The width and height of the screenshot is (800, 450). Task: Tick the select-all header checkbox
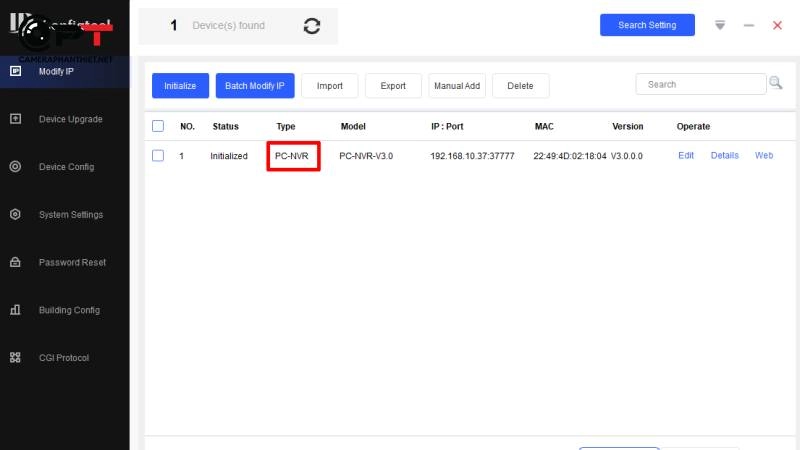coord(158,126)
